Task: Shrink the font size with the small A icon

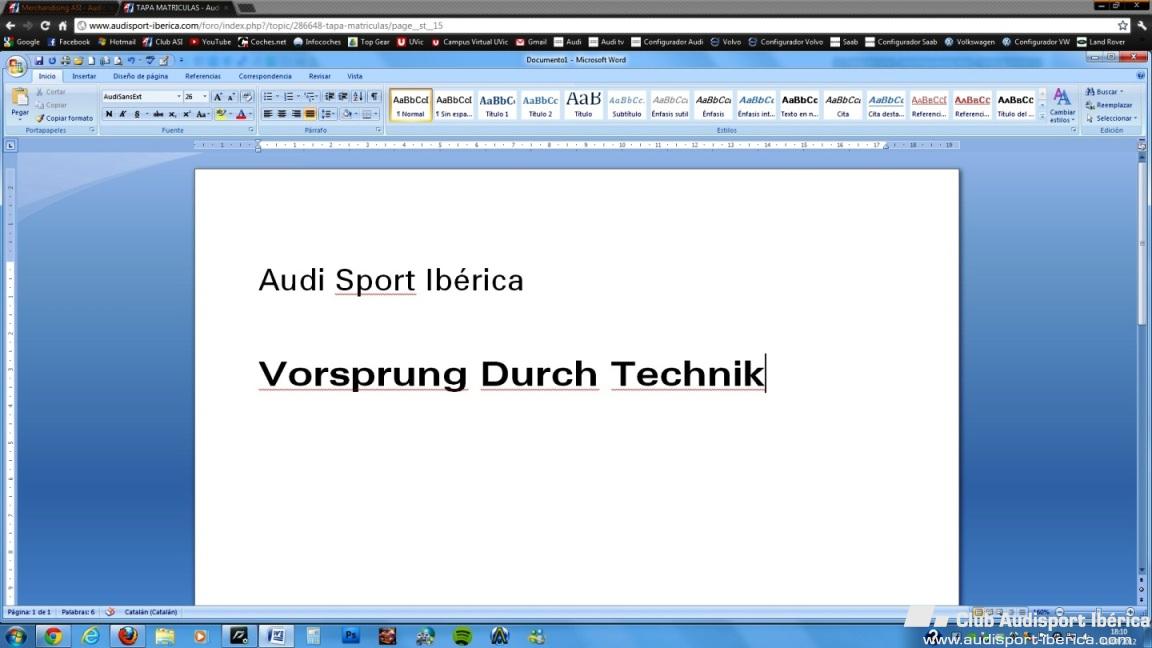Action: tap(231, 96)
